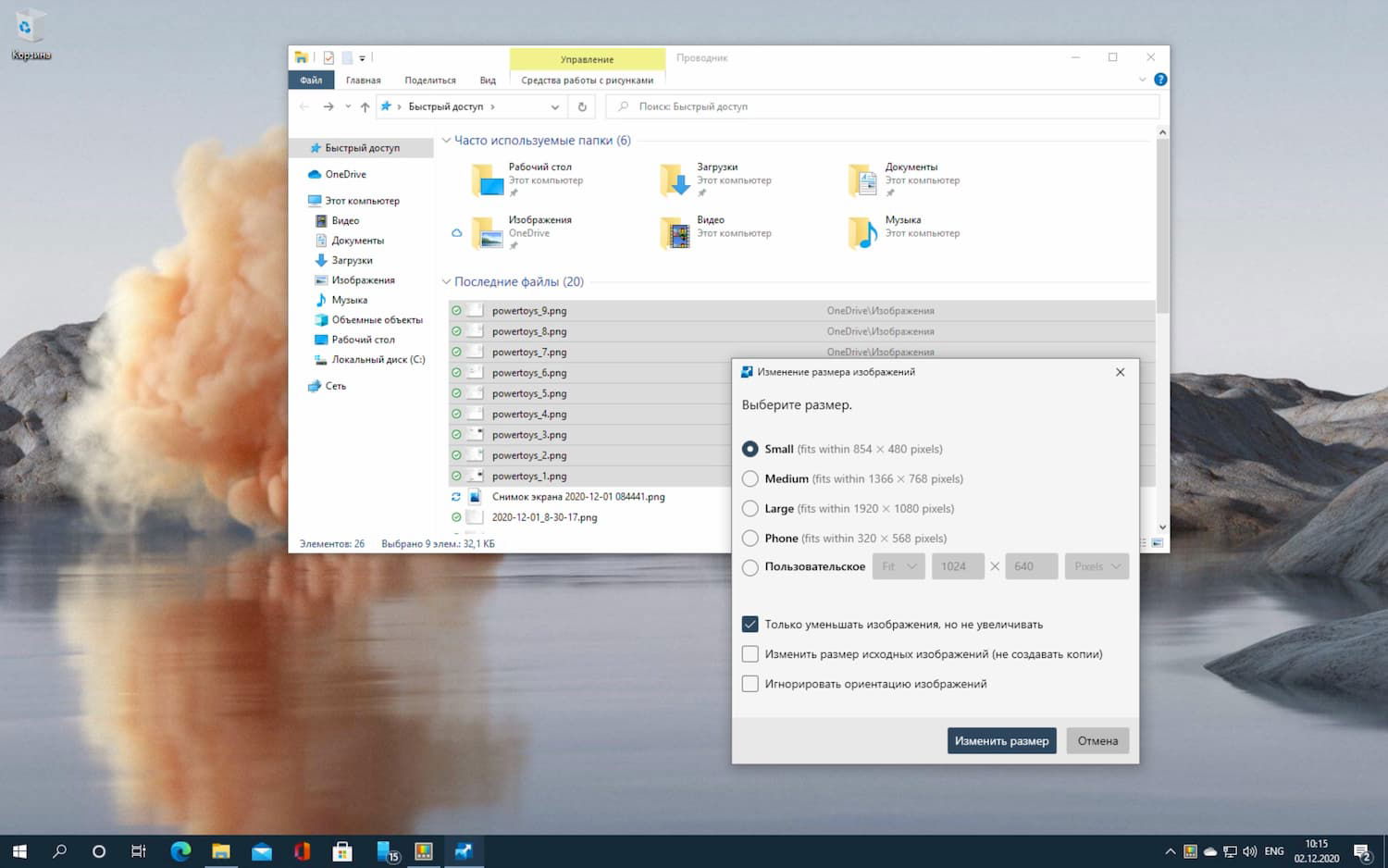
Task: Expand the Explorer ribbon chevron
Action: [1142, 80]
